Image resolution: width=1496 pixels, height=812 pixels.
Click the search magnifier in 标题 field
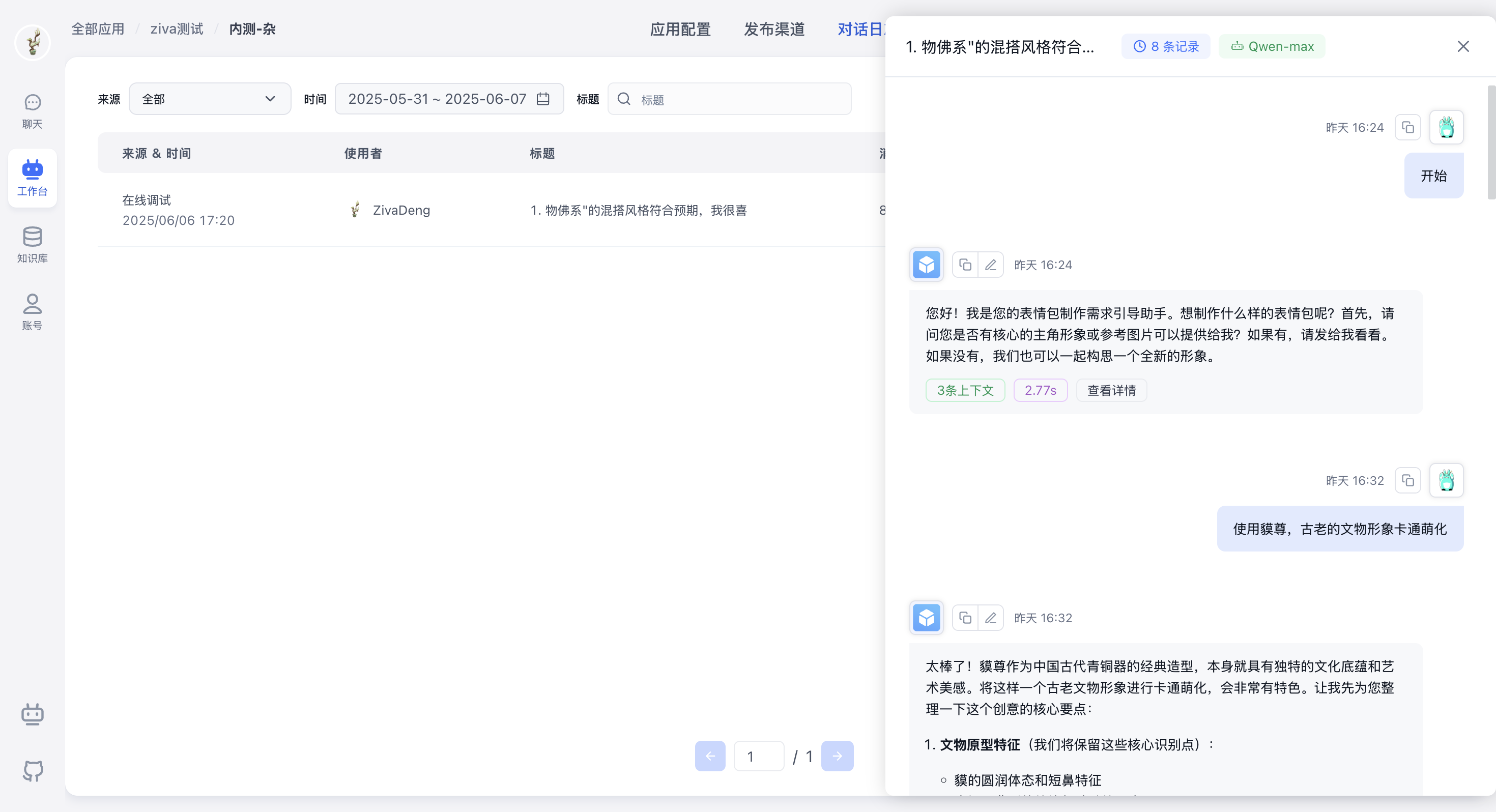[x=624, y=99]
